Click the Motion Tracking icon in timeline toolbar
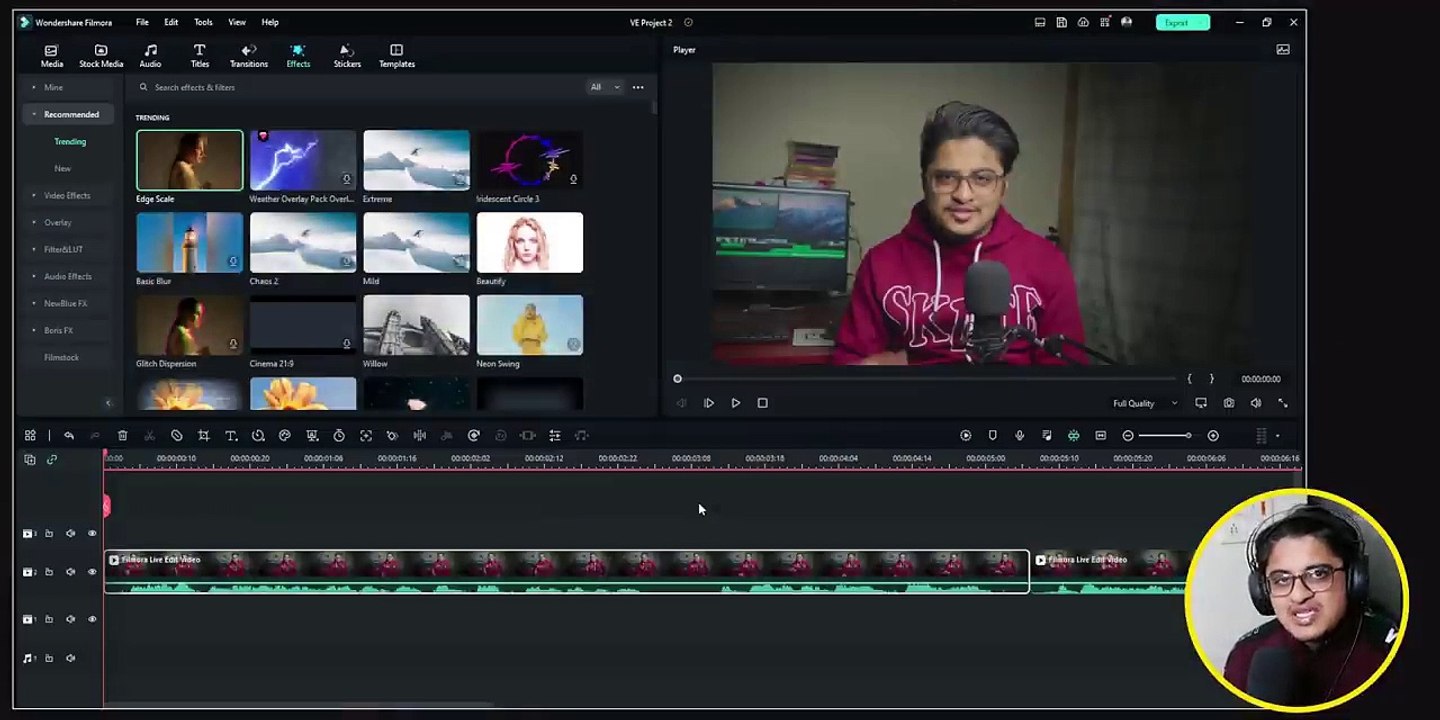The height and width of the screenshot is (720, 1440). click(x=365, y=436)
